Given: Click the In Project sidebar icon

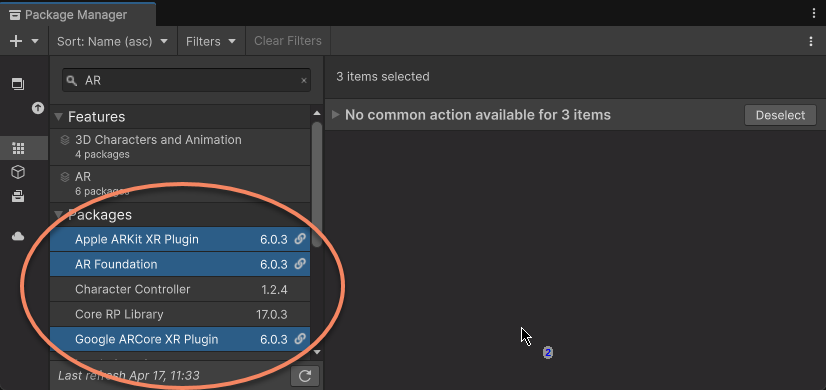Looking at the screenshot, I should tap(18, 84).
